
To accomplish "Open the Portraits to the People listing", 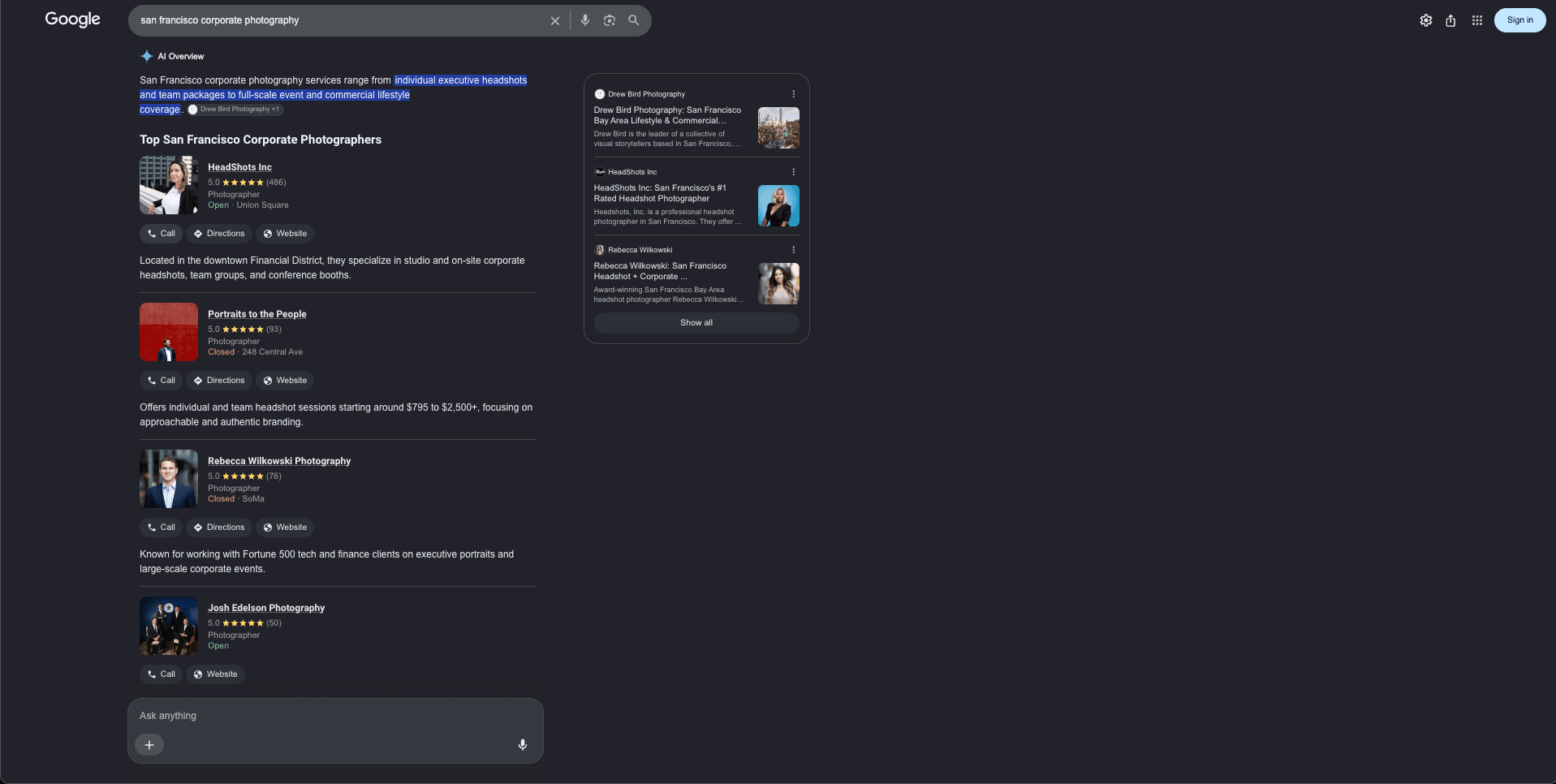I will pyautogui.click(x=257, y=314).
